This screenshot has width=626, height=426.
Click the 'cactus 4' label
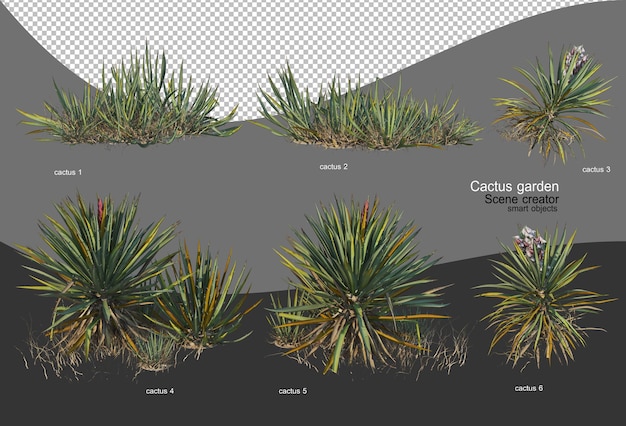click(x=160, y=391)
